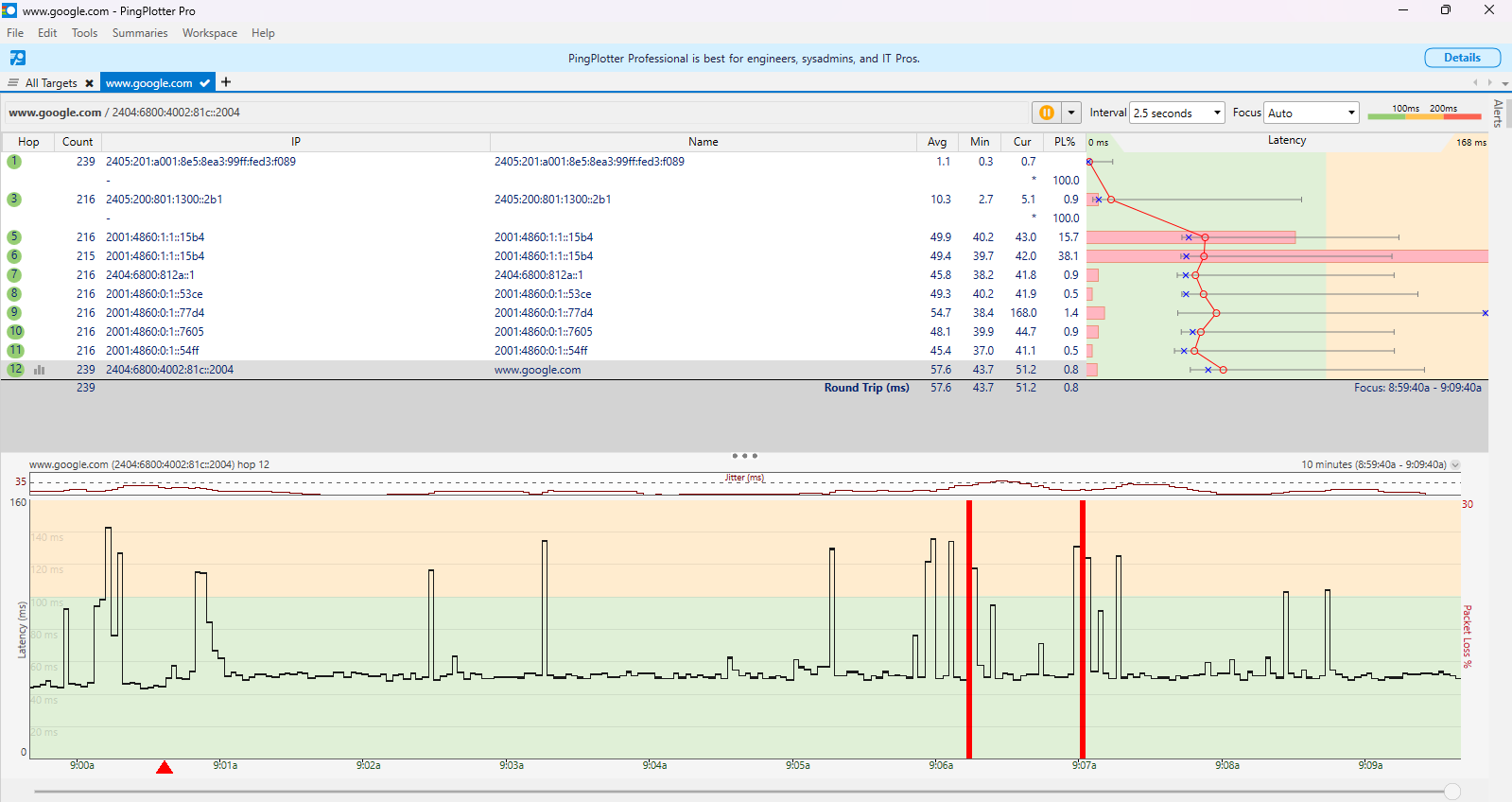Open the Workspace menu
Image resolution: width=1512 pixels, height=802 pixels.
click(209, 33)
